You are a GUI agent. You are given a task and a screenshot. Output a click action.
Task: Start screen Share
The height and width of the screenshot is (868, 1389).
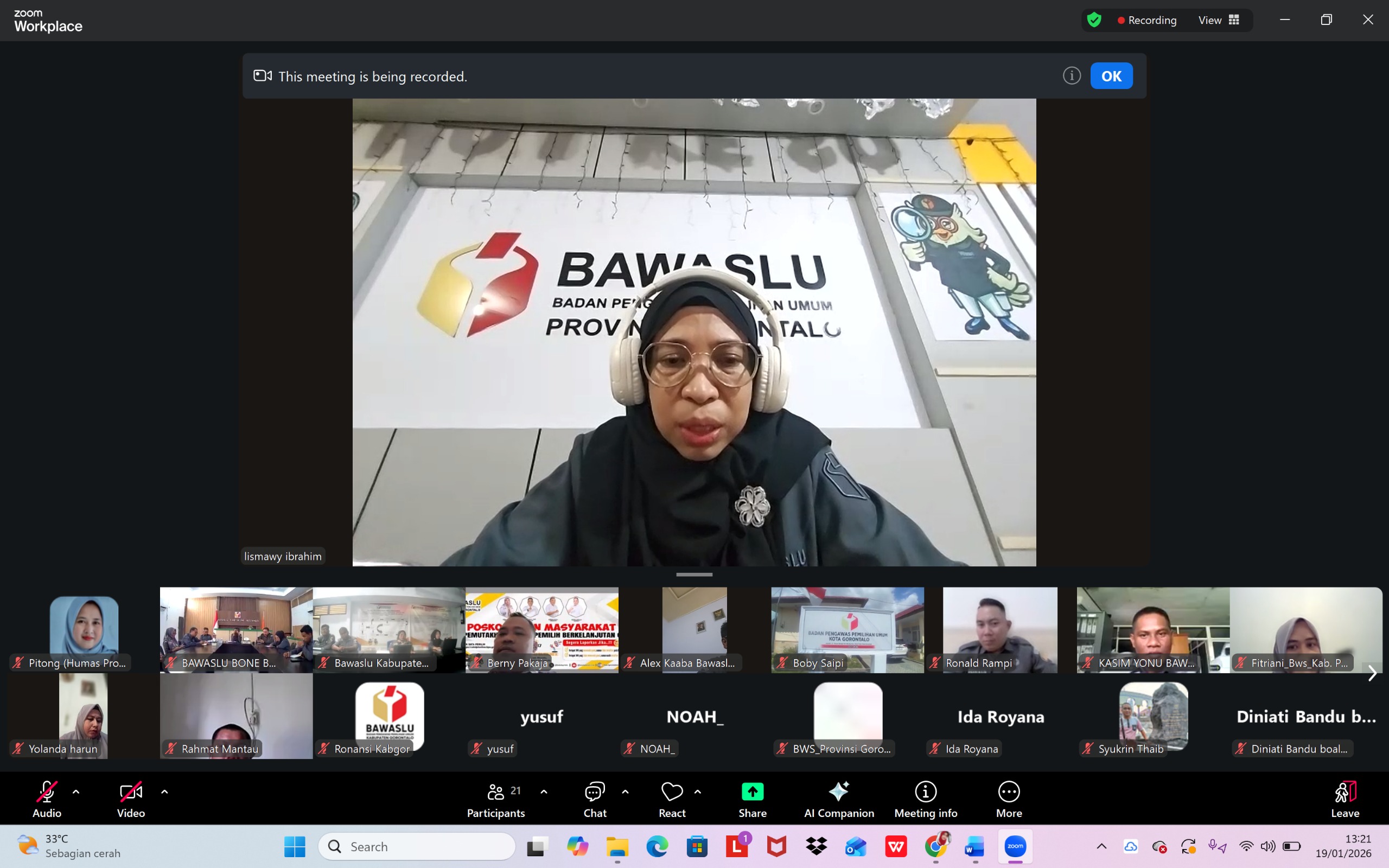[753, 798]
